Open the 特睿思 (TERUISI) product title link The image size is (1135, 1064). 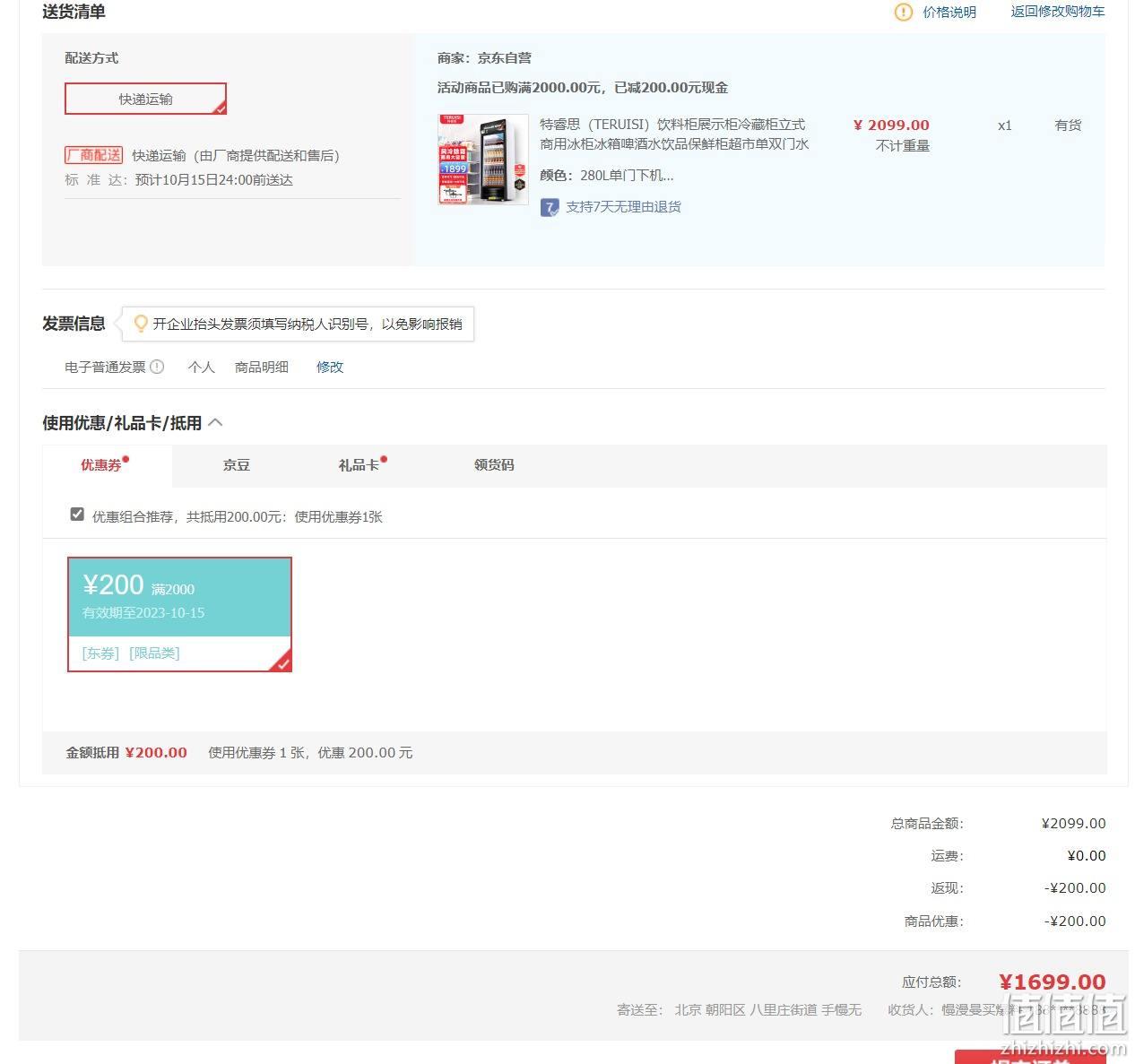pos(674,134)
